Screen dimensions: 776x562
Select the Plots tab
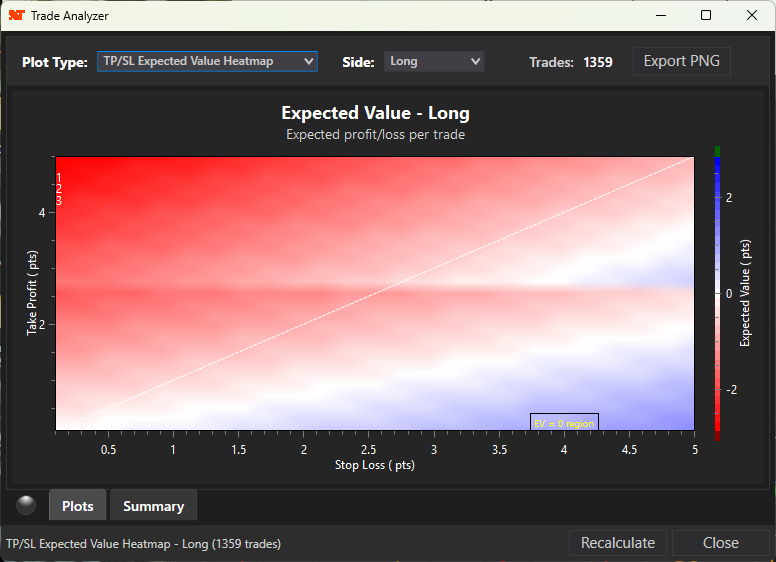(78, 506)
